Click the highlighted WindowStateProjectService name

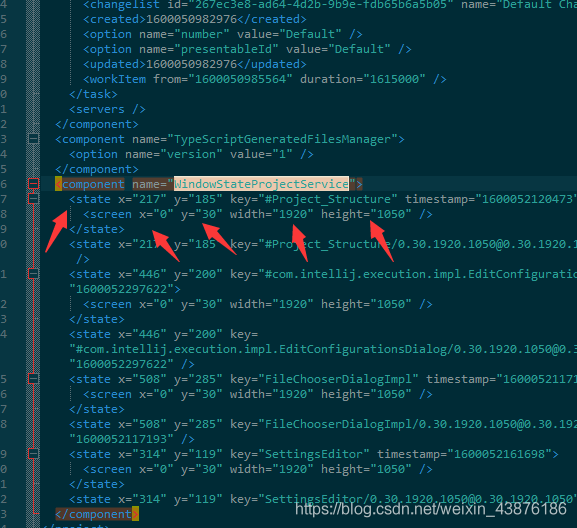click(261, 184)
